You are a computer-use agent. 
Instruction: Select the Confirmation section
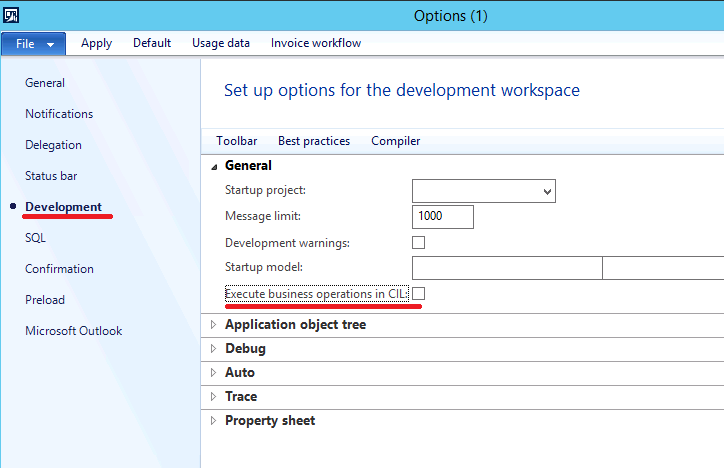[x=59, y=269]
